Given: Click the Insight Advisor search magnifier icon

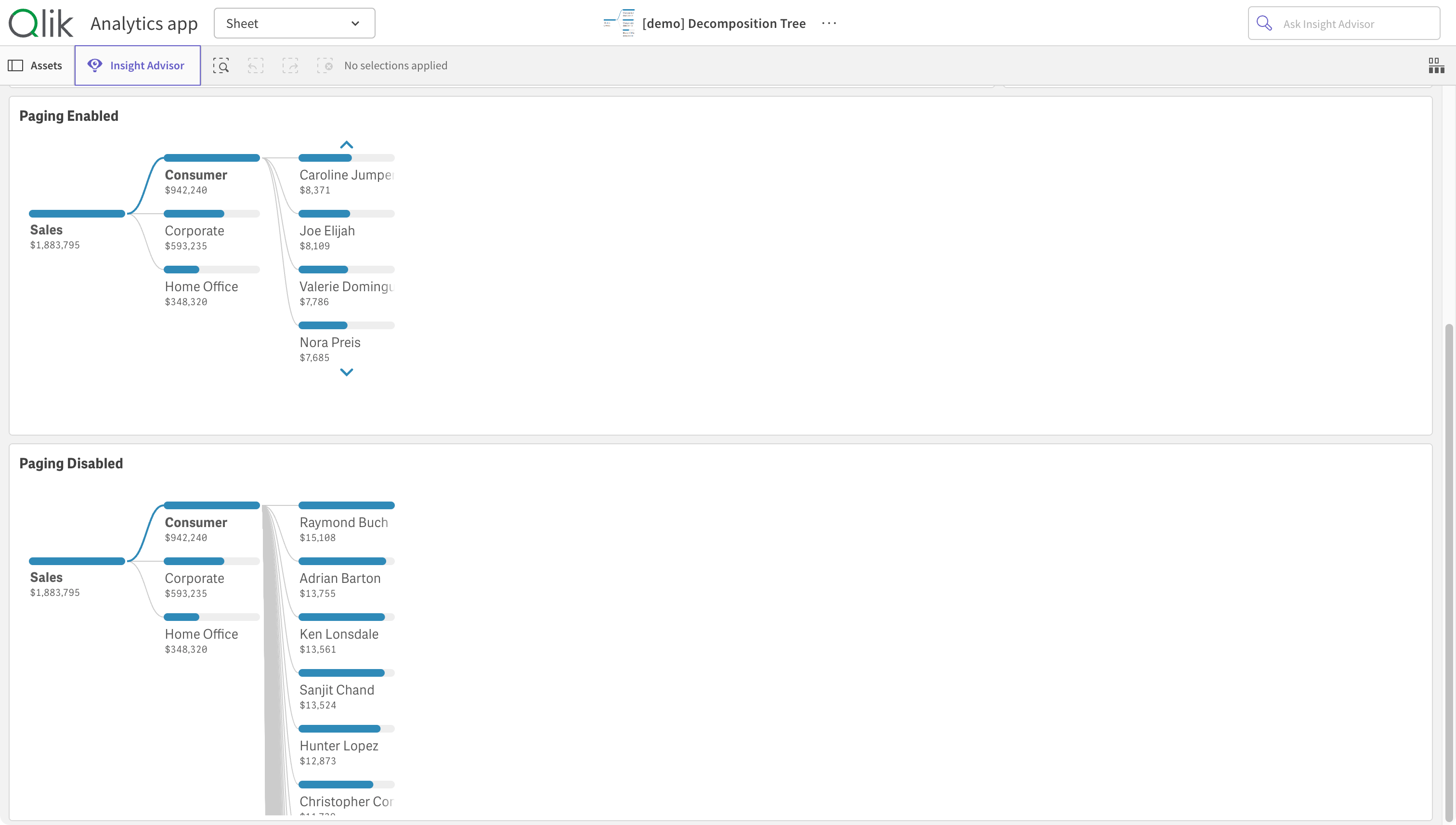Looking at the screenshot, I should [1264, 23].
